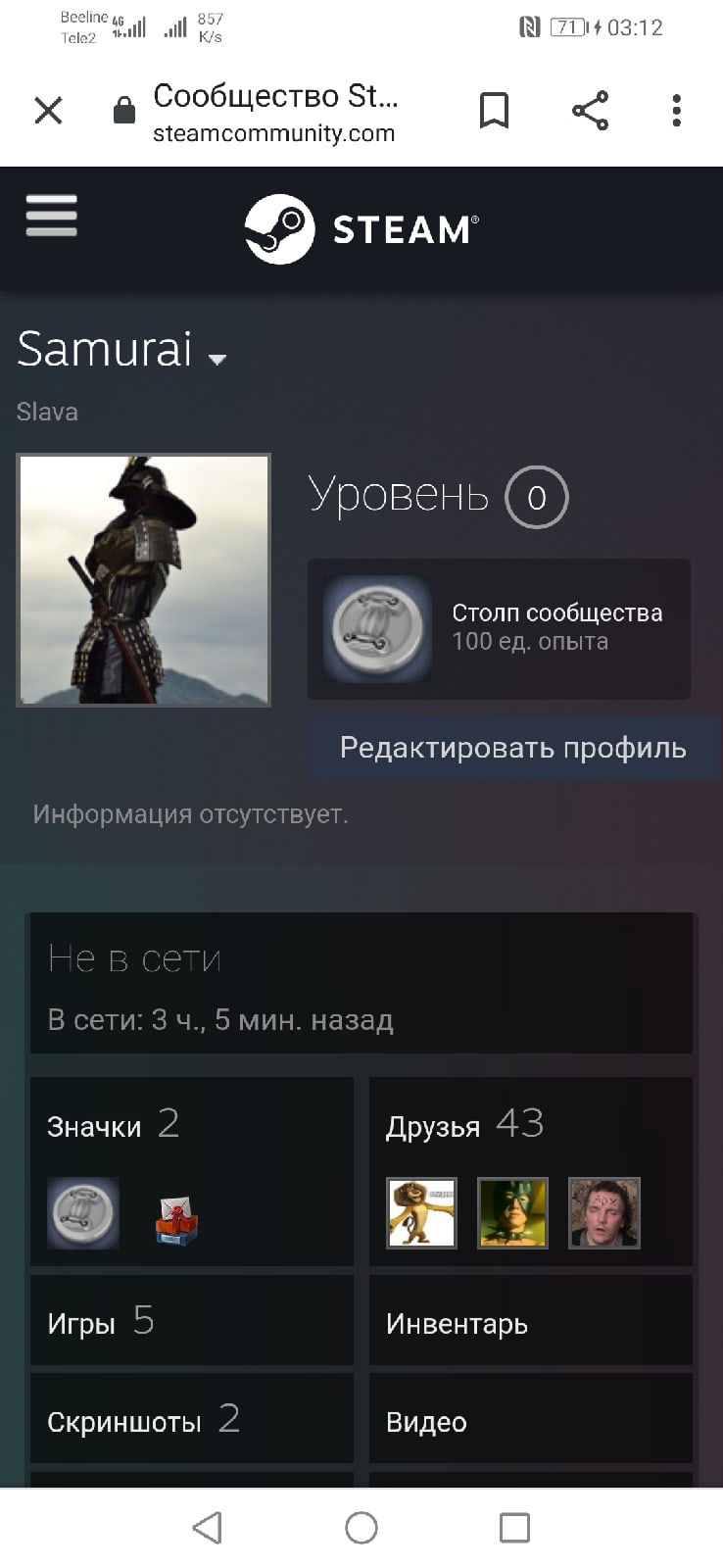Open the Steam hamburger menu
Image resolution: width=723 pixels, height=1568 pixels.
(51, 215)
